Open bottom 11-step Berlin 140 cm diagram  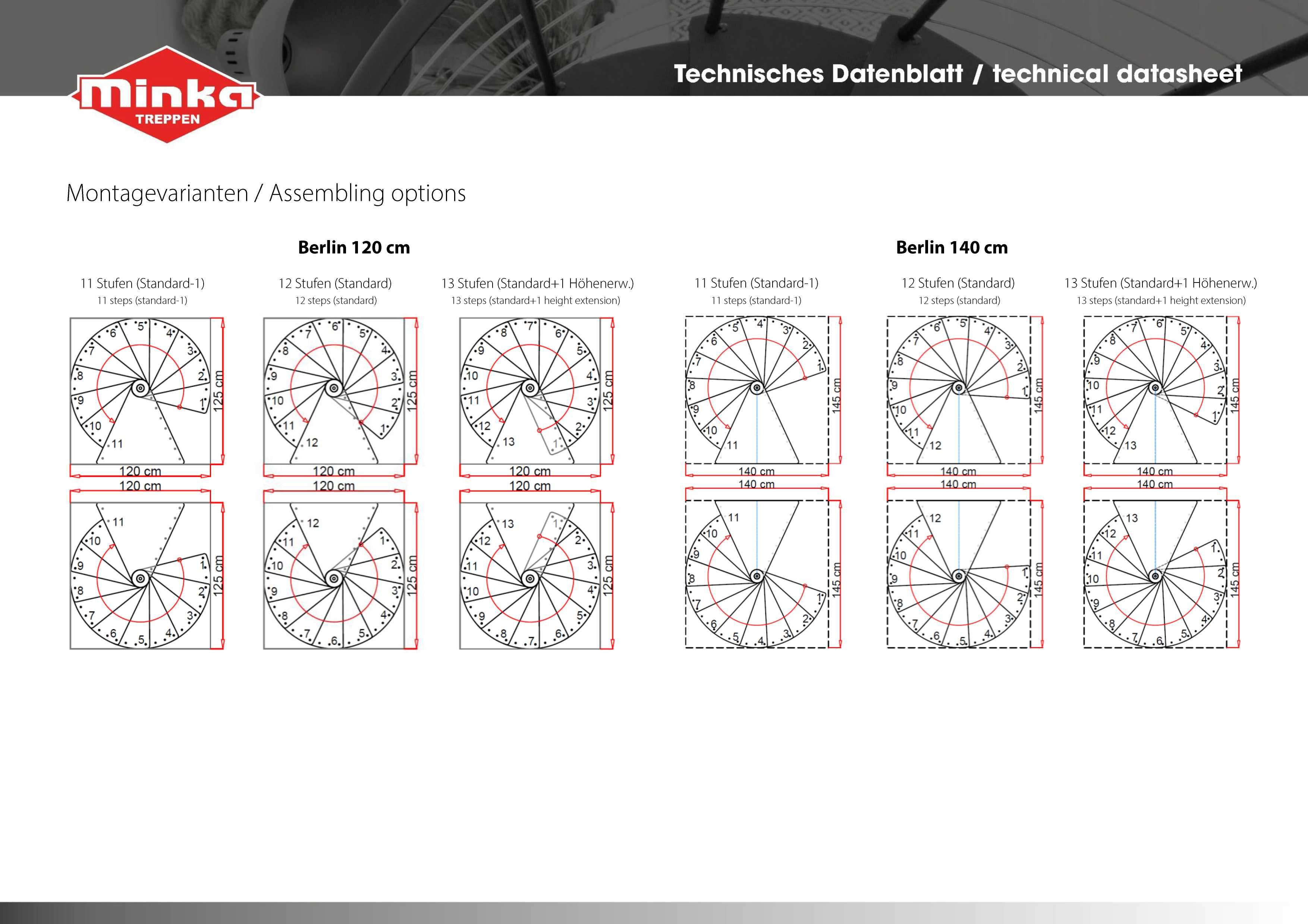pyautogui.click(x=763, y=568)
